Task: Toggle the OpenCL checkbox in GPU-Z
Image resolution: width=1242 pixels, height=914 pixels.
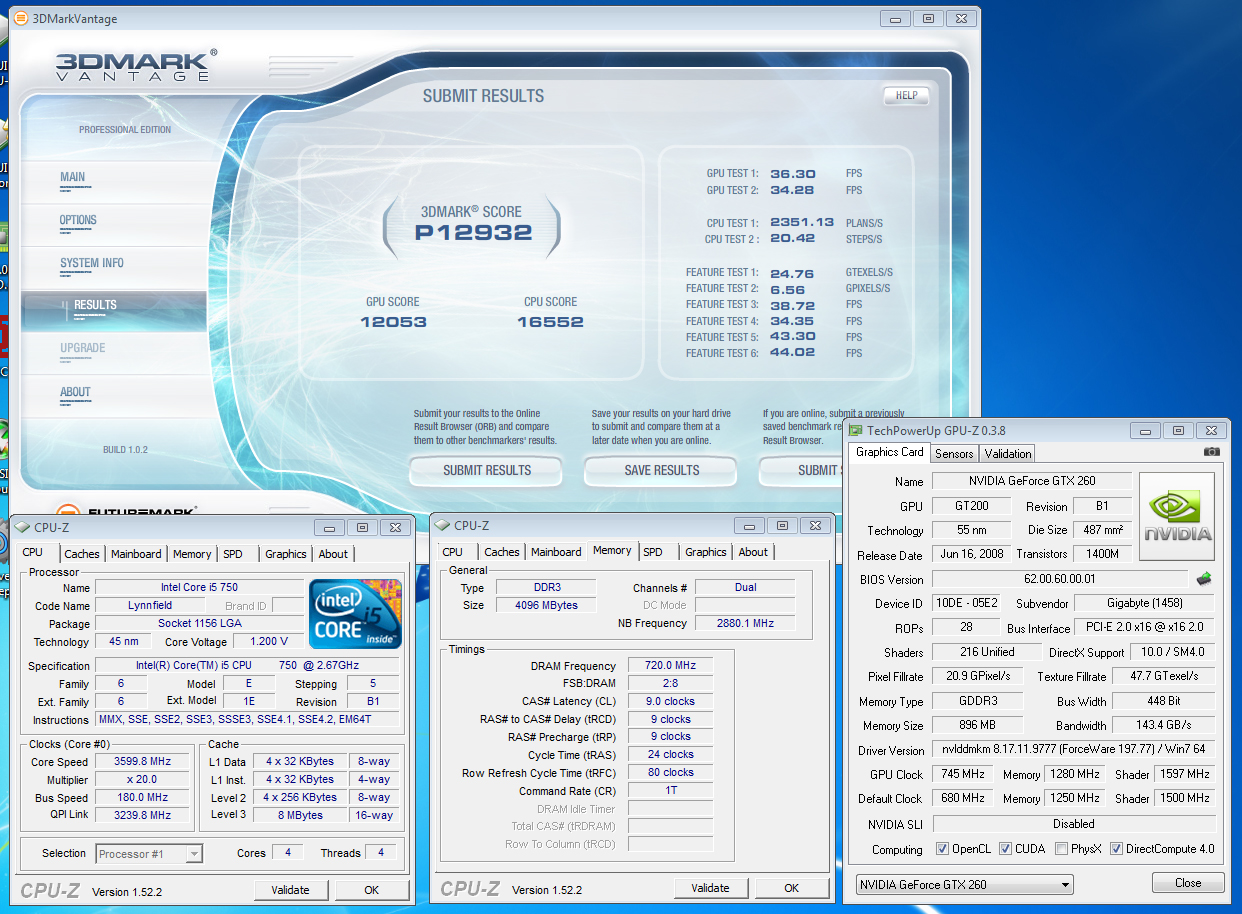Action: pos(942,849)
